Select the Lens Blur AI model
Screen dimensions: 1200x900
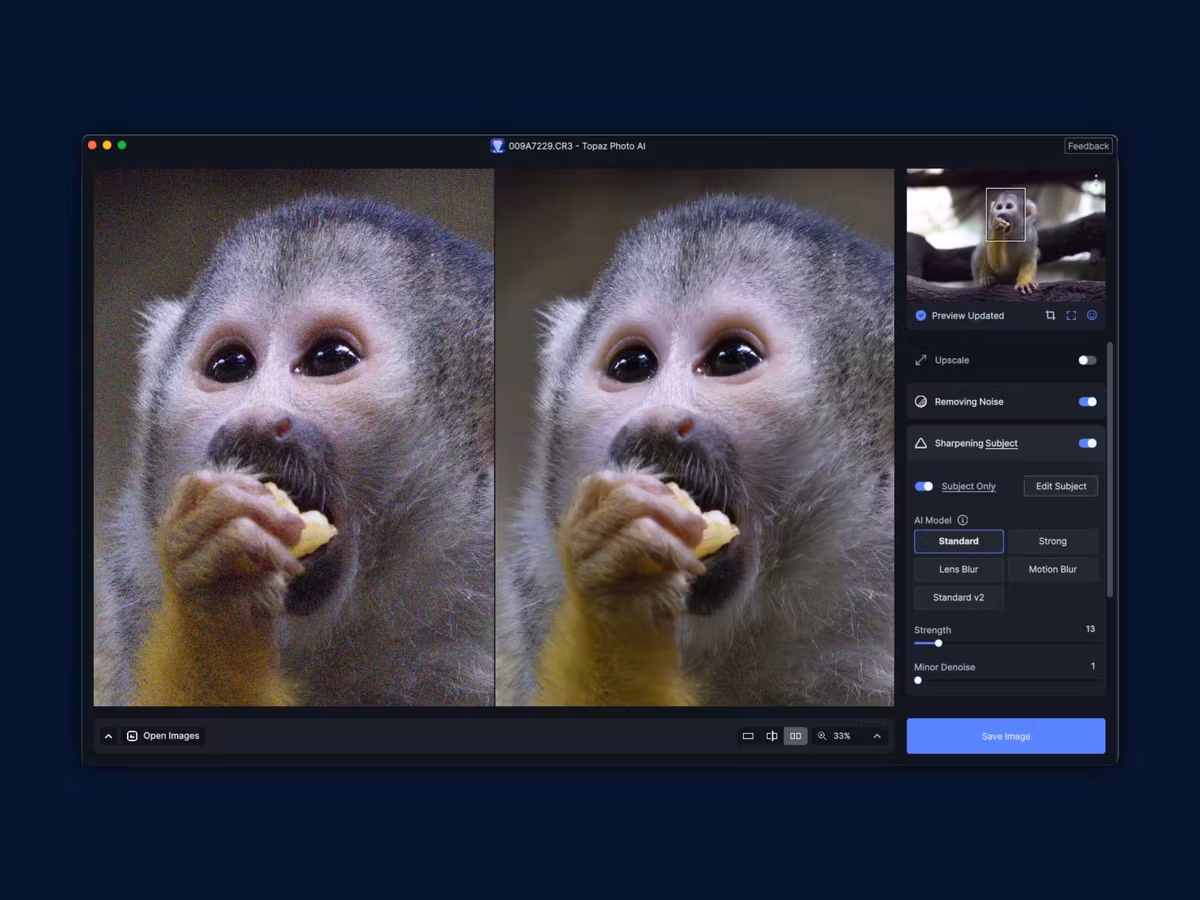tap(958, 569)
